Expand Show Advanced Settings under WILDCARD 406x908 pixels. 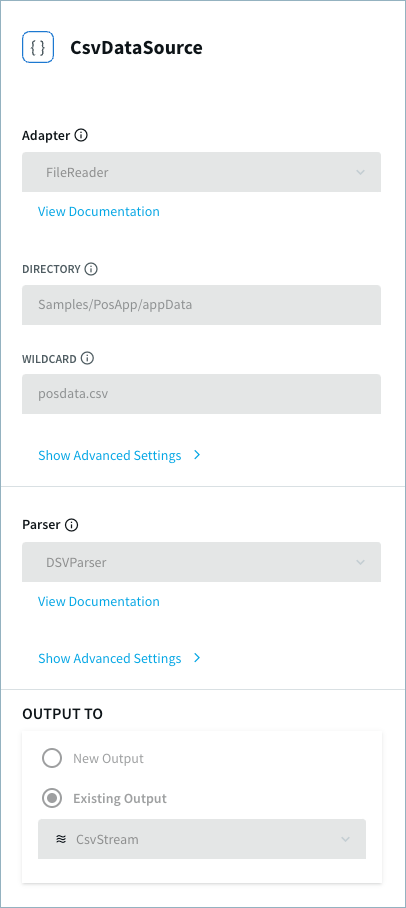point(109,455)
